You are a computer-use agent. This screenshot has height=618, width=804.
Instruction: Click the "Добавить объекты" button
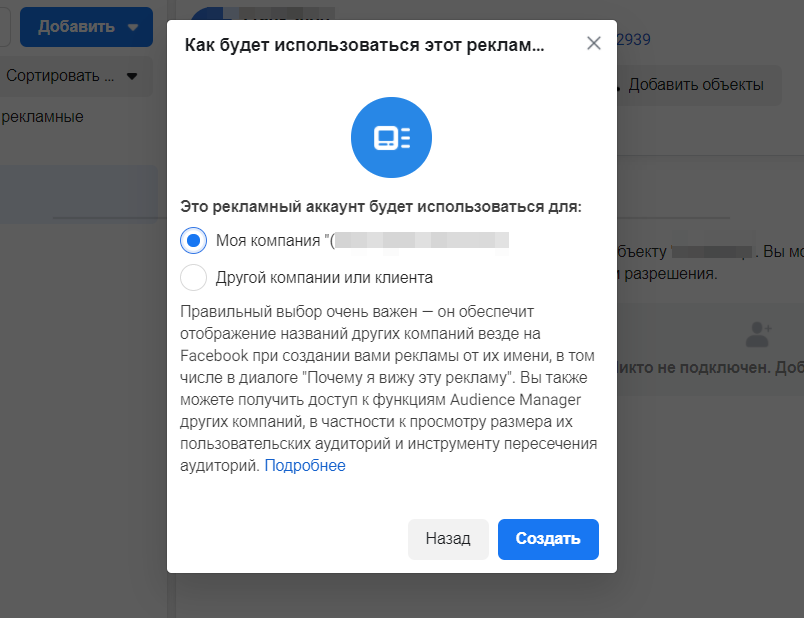(699, 85)
